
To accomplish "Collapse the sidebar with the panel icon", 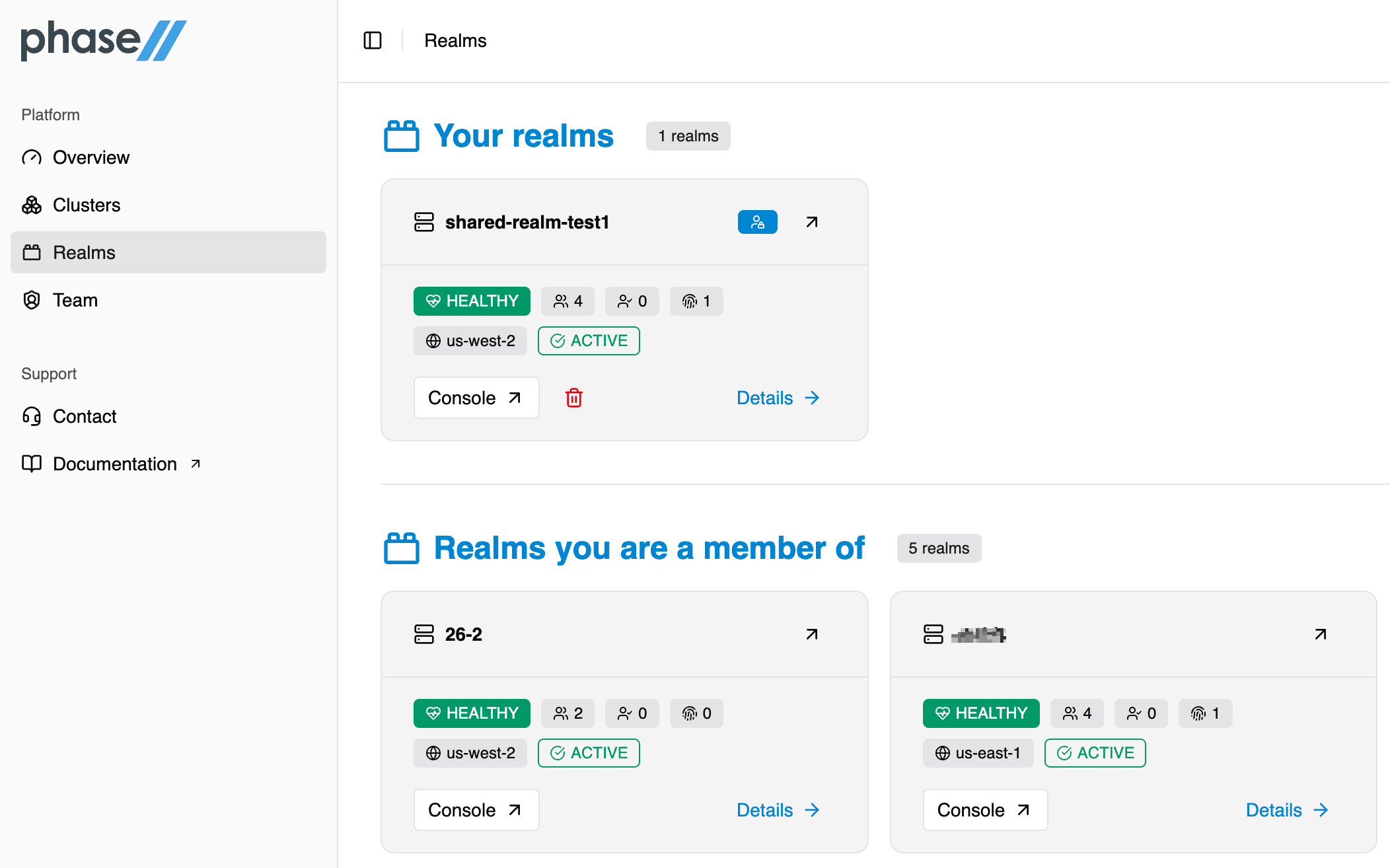I will [372, 40].
